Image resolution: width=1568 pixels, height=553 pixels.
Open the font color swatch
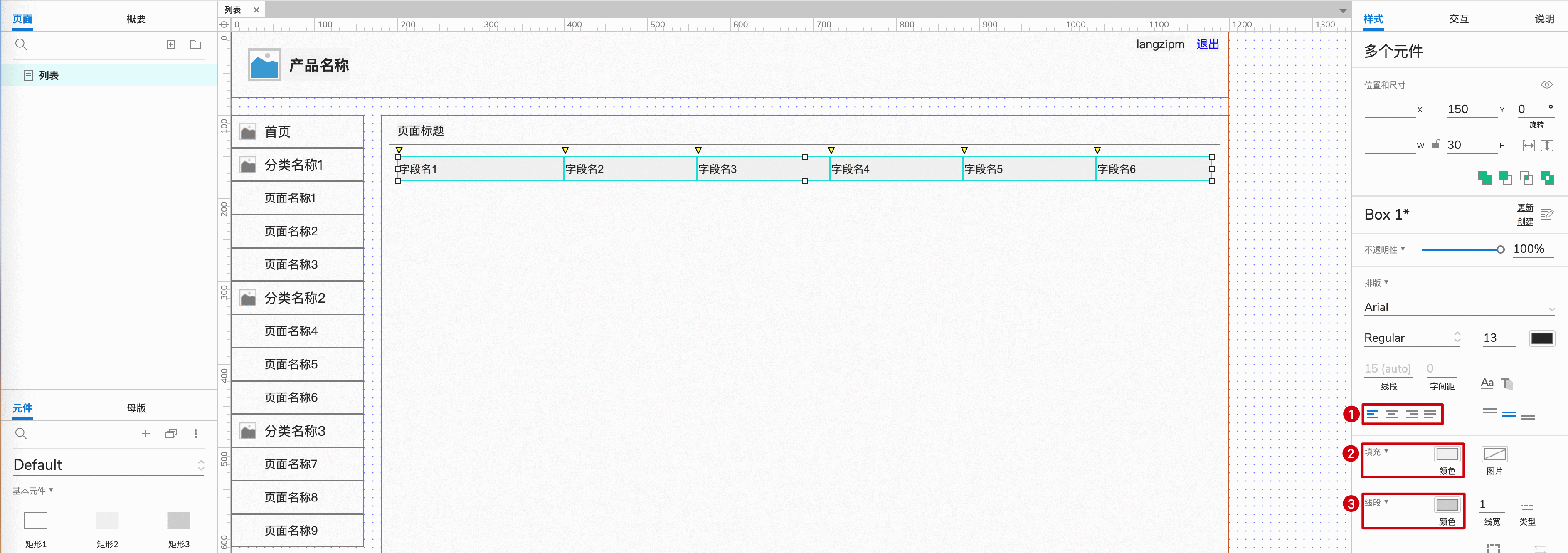pos(1542,338)
